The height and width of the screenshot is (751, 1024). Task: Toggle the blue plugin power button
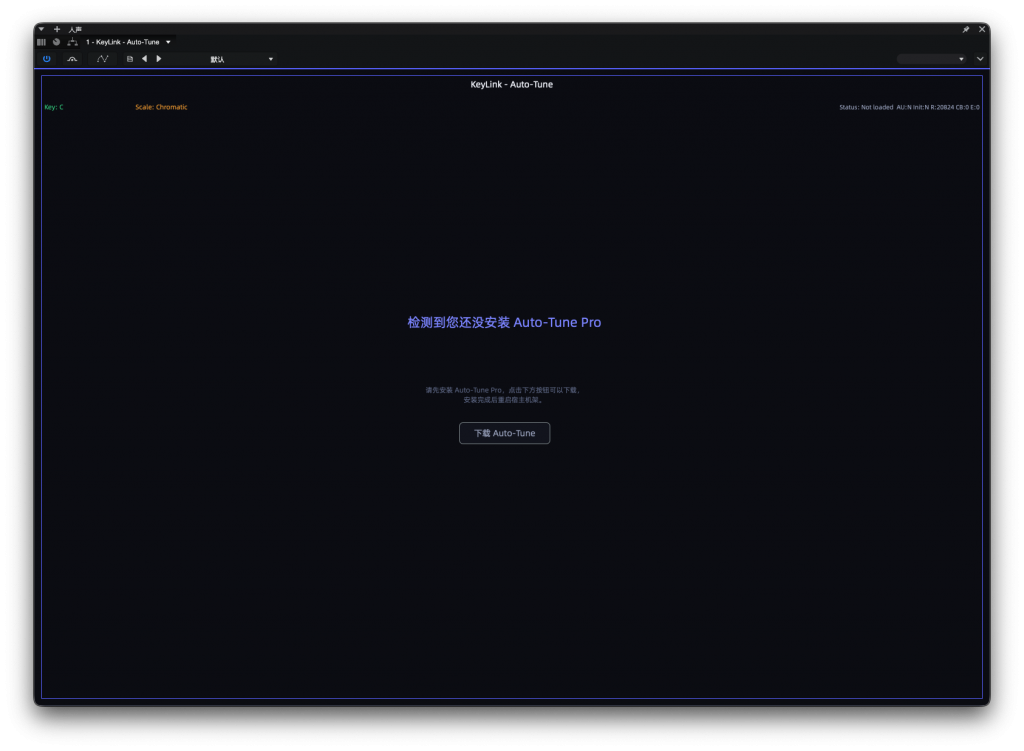[x=46, y=59]
